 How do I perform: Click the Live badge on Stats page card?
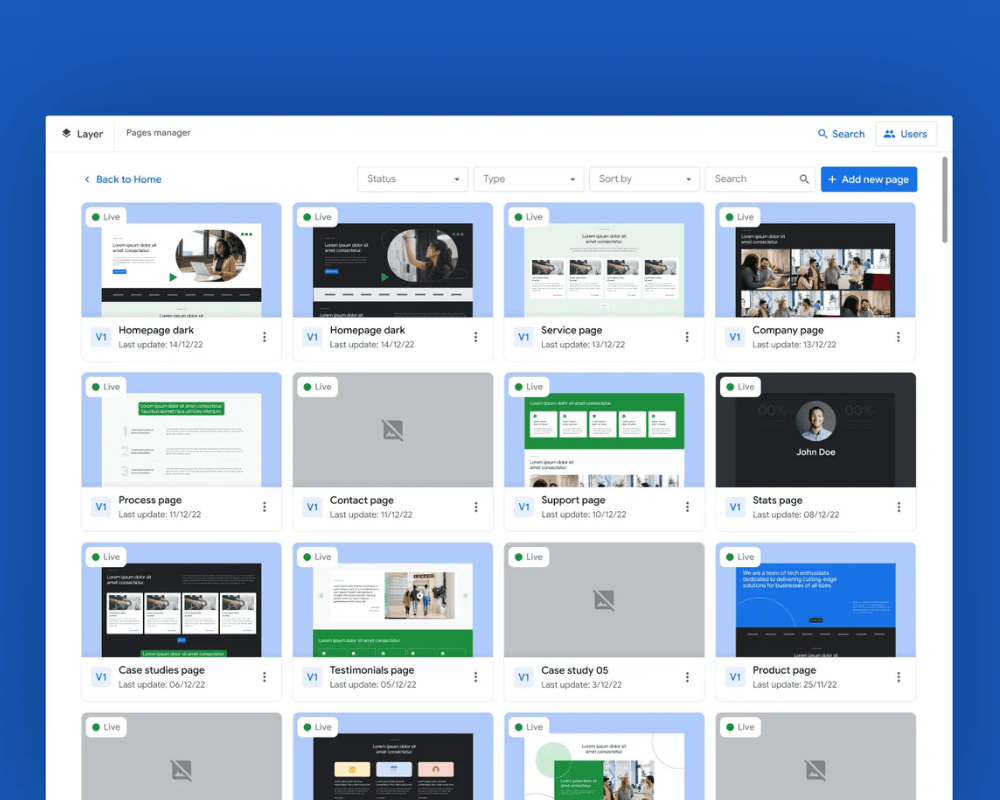point(740,387)
